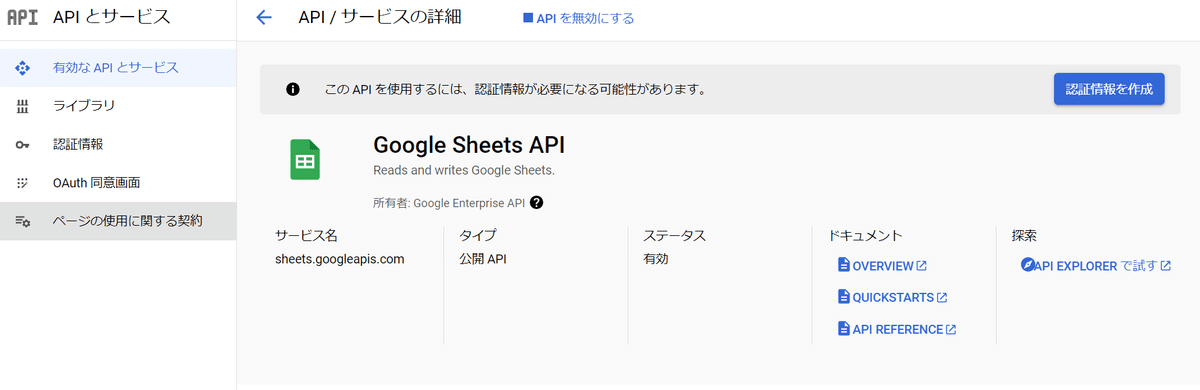Click the 認証情報を作成 button
This screenshot has width=1200, height=390.
(1109, 89)
